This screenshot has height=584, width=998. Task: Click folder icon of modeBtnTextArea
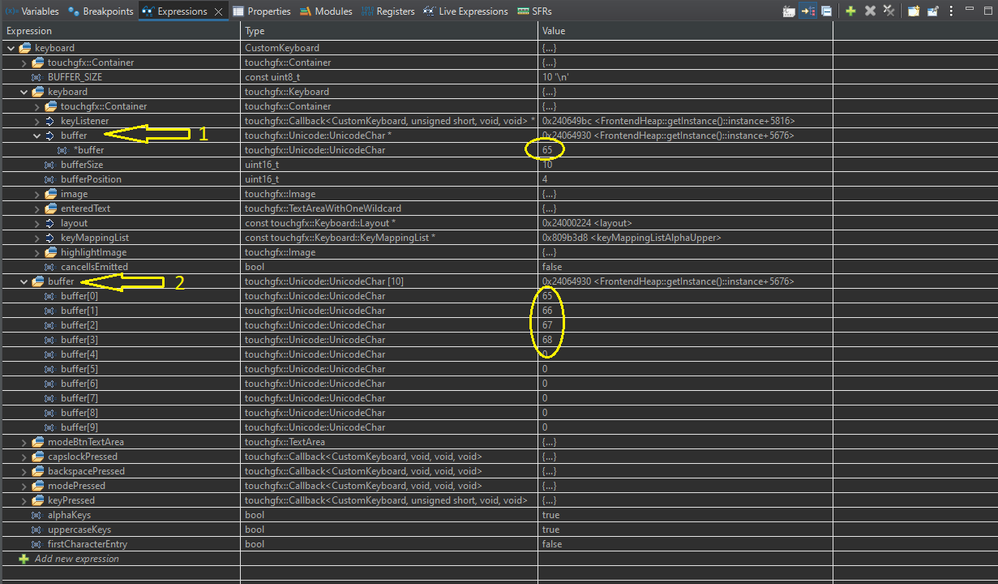tap(38, 442)
